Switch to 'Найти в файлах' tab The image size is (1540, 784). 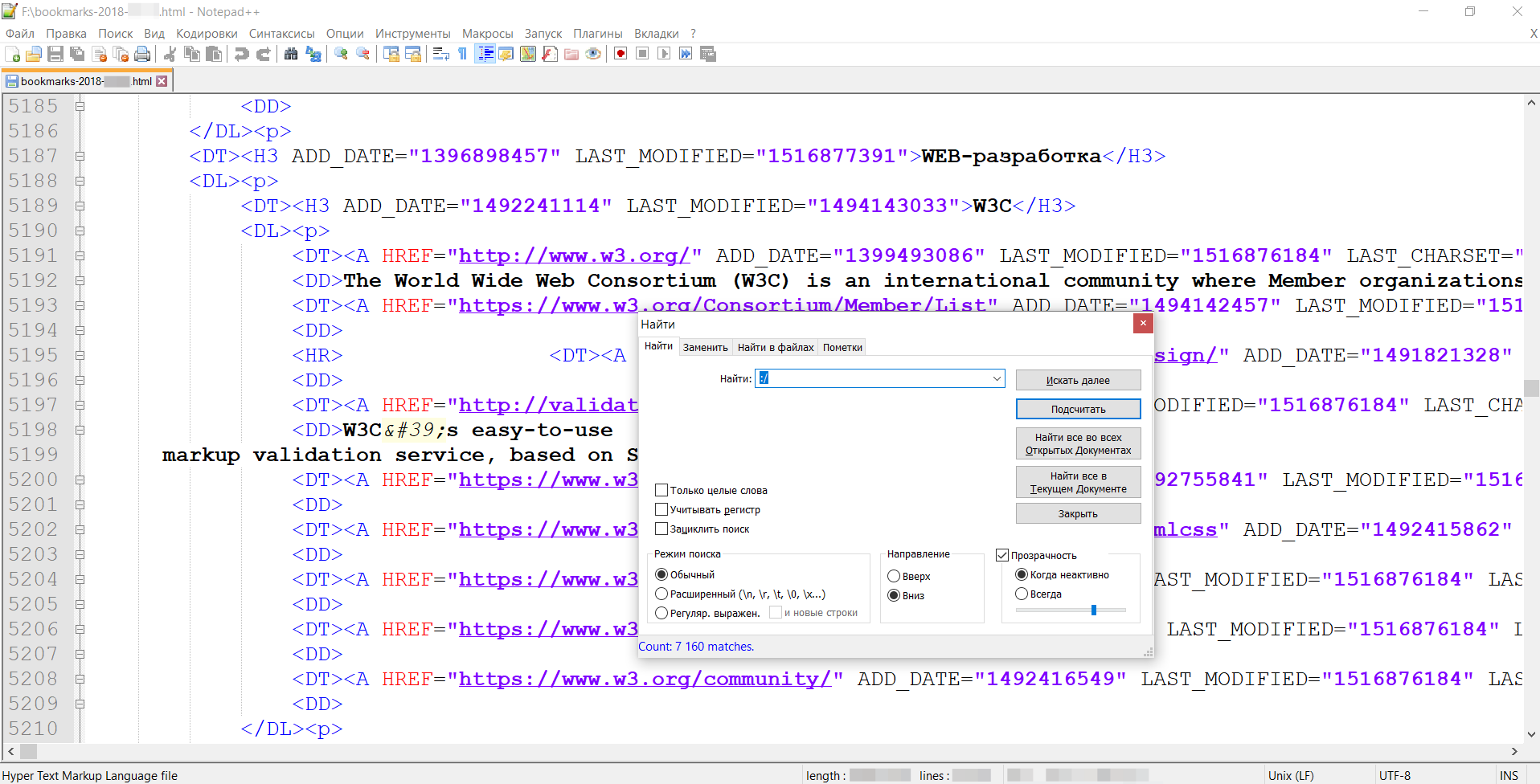(776, 347)
